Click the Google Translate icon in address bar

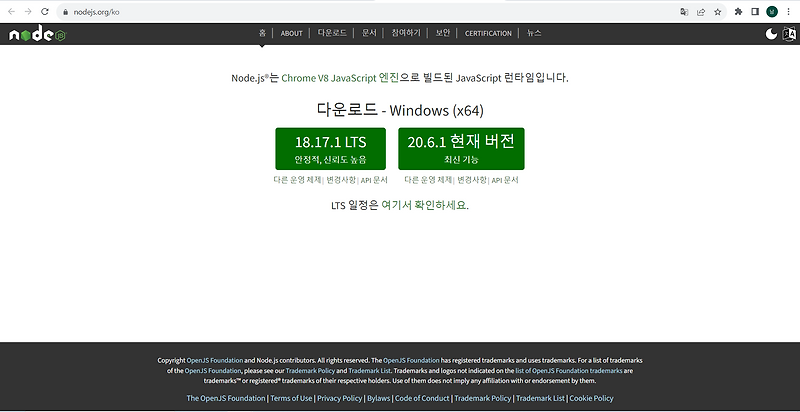click(684, 12)
